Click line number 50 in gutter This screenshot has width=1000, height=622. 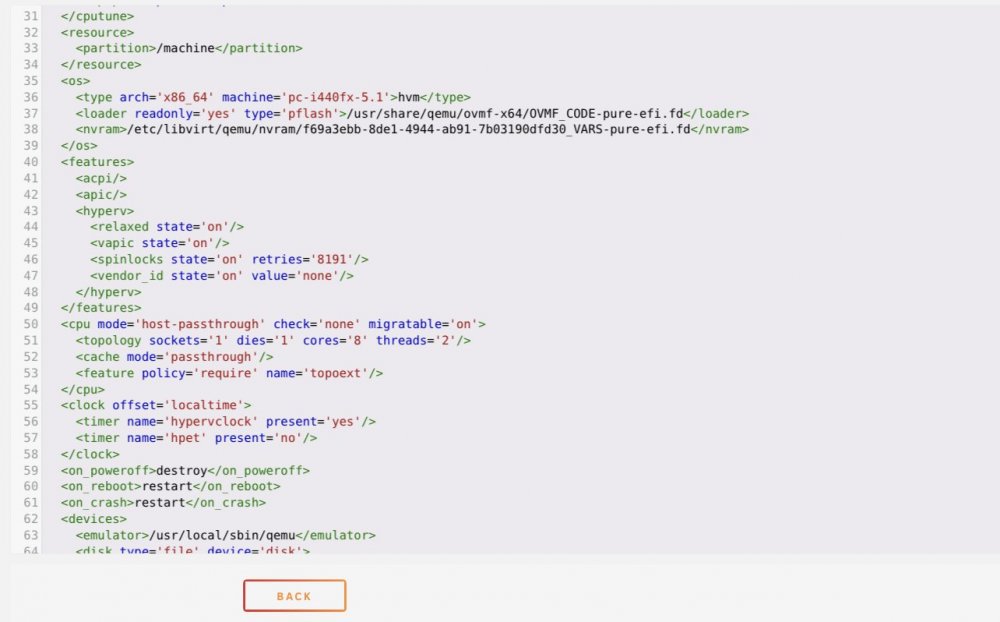(x=31, y=324)
